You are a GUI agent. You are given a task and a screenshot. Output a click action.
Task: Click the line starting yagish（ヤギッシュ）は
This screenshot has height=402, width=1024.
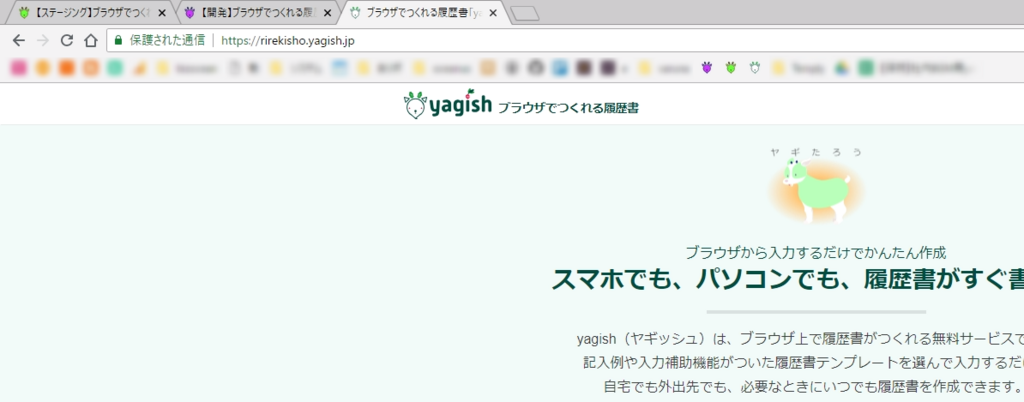click(x=800, y=339)
